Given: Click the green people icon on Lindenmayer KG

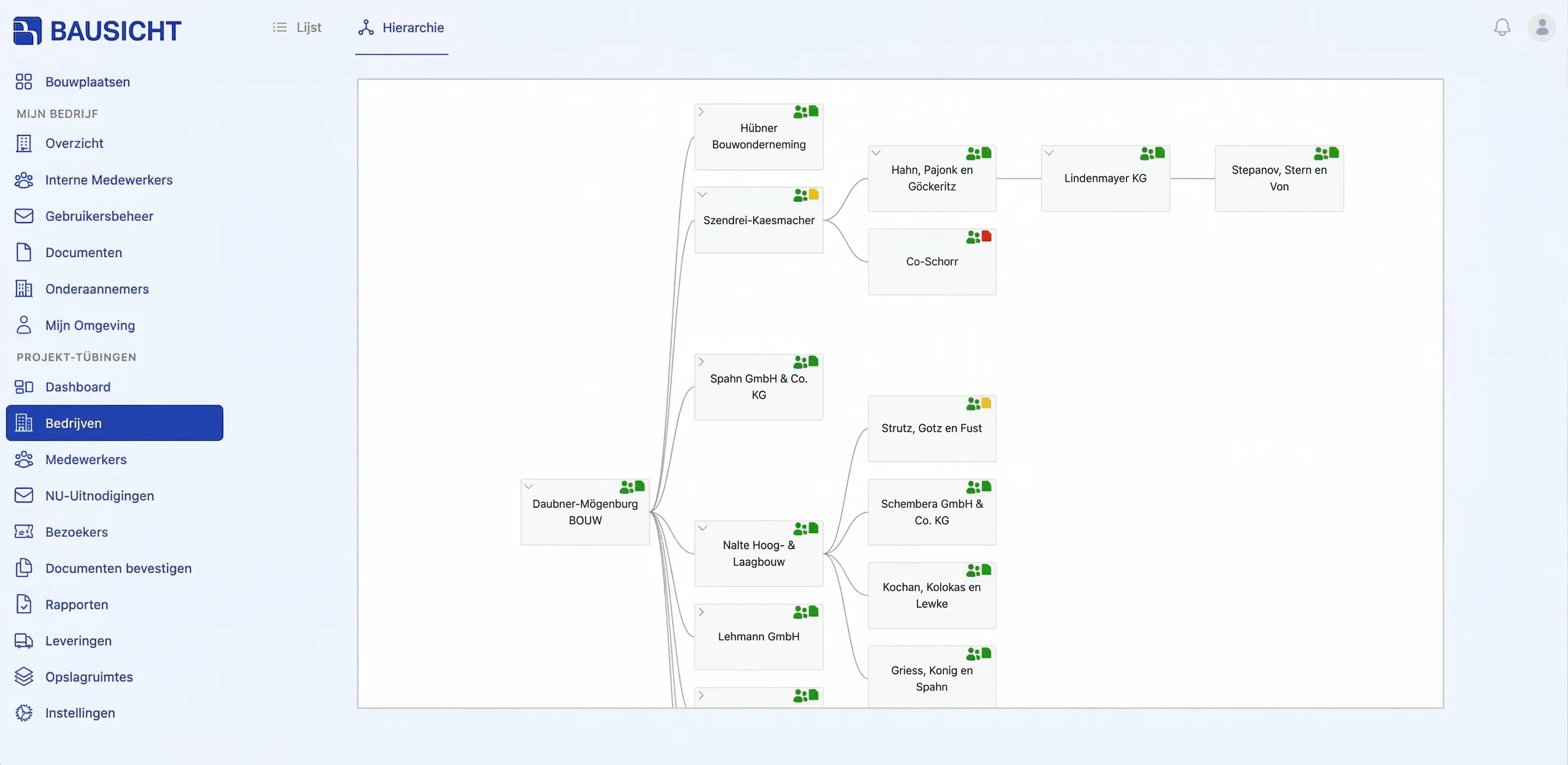Looking at the screenshot, I should (x=1146, y=154).
